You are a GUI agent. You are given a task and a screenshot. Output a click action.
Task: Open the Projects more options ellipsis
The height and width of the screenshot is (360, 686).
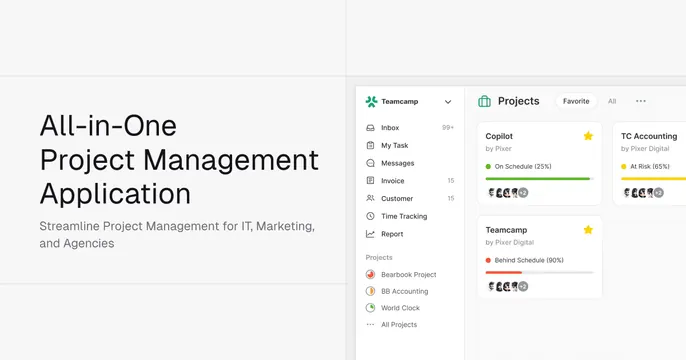click(x=640, y=101)
